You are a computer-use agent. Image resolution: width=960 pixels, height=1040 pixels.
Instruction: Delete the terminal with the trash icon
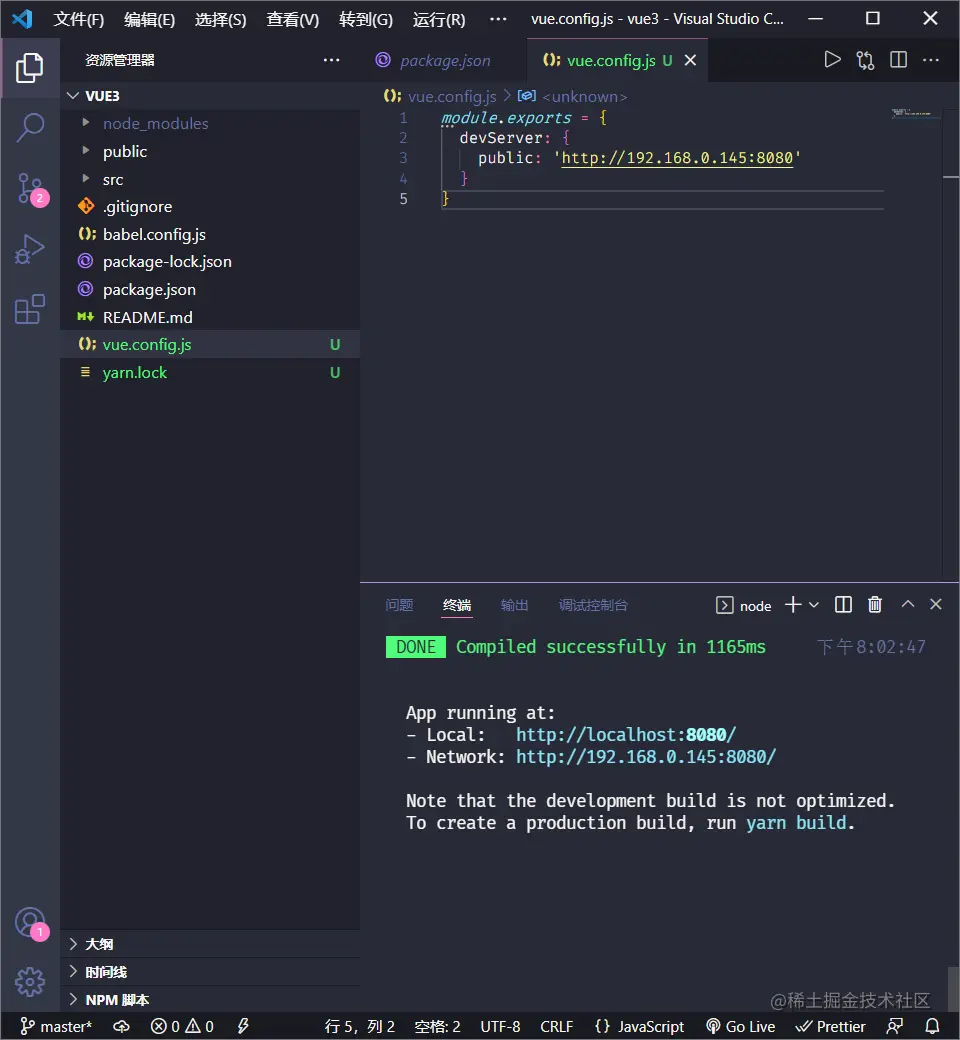tap(874, 604)
